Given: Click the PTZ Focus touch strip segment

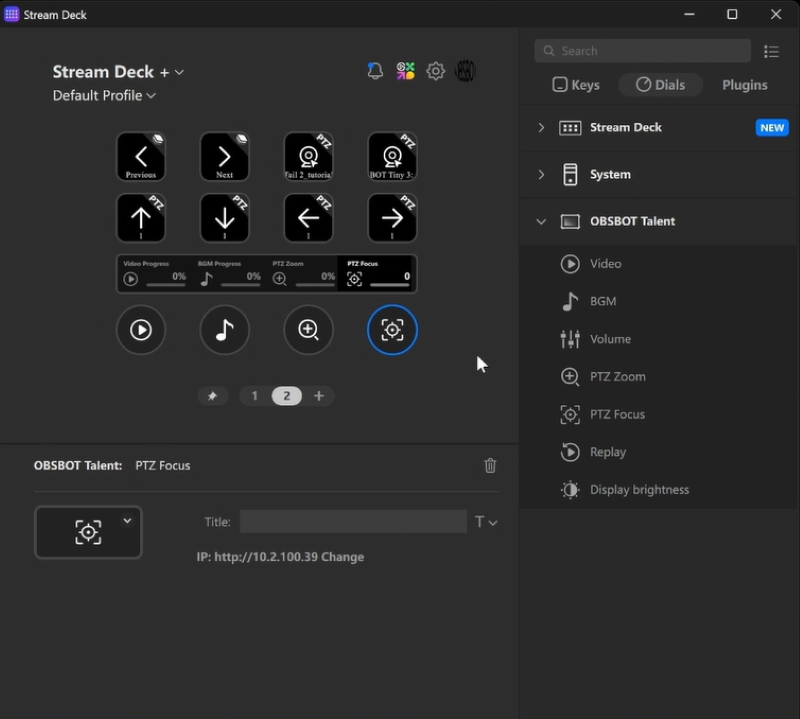Looking at the screenshot, I should pos(377,274).
